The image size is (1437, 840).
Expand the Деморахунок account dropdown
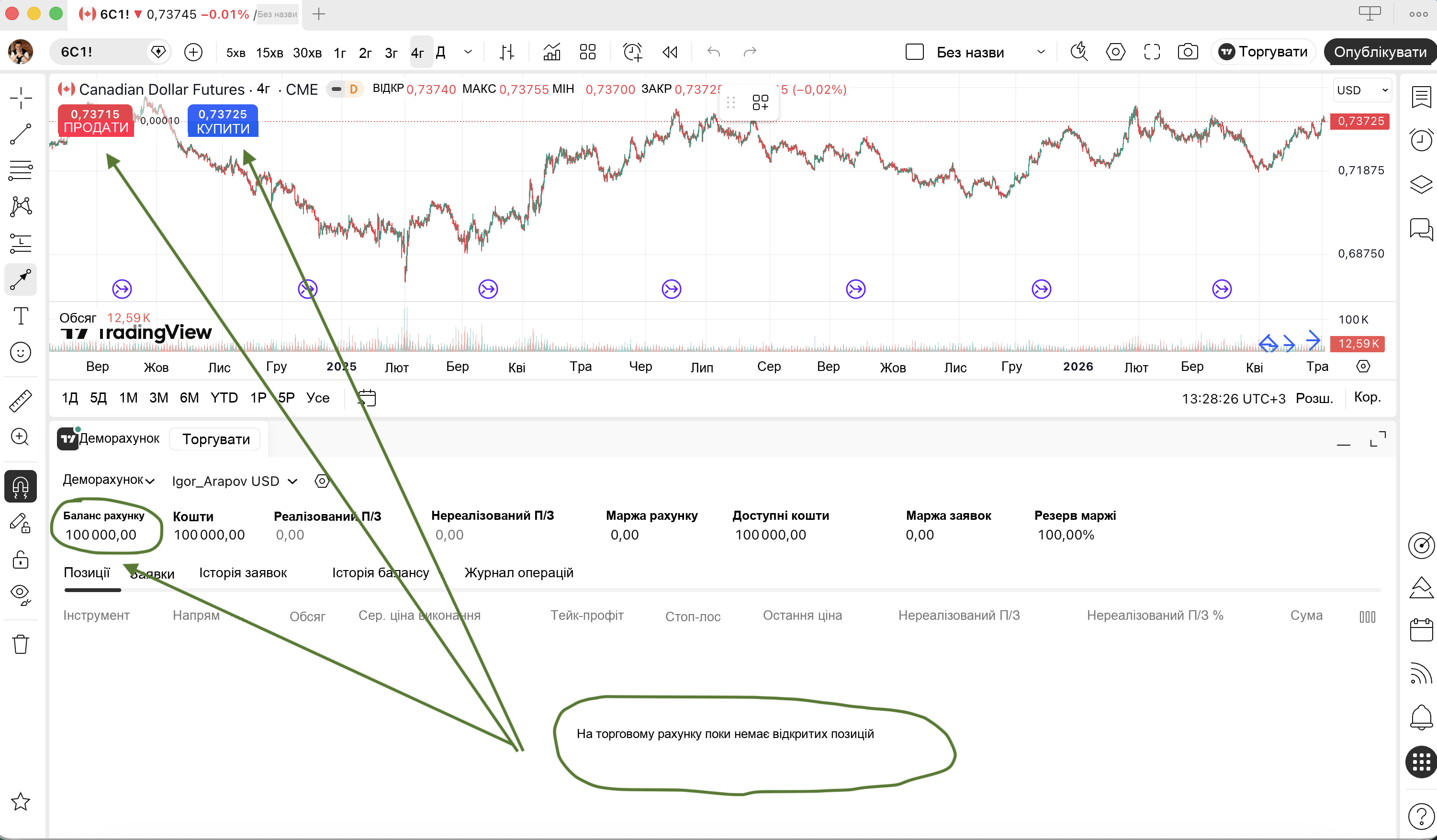coord(108,480)
